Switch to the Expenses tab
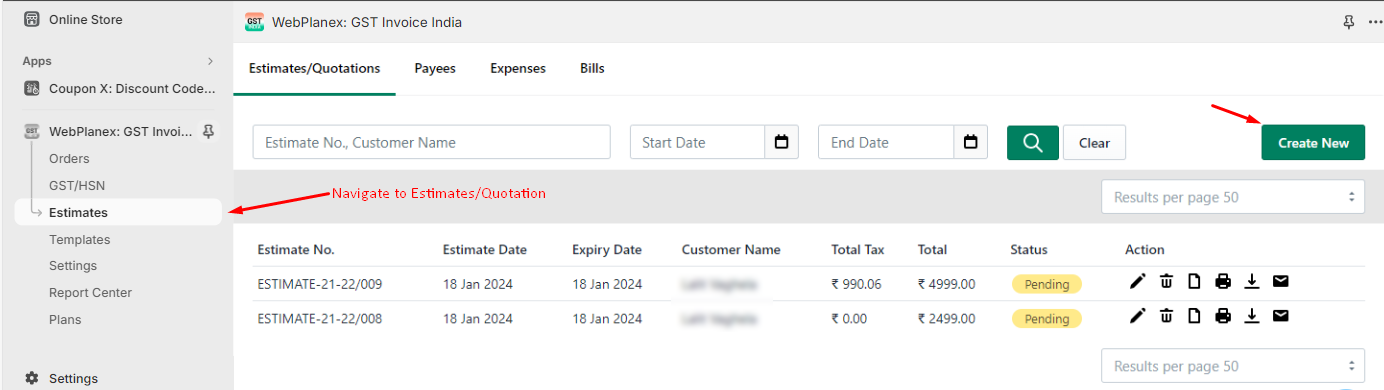This screenshot has width=1384, height=390. click(518, 68)
